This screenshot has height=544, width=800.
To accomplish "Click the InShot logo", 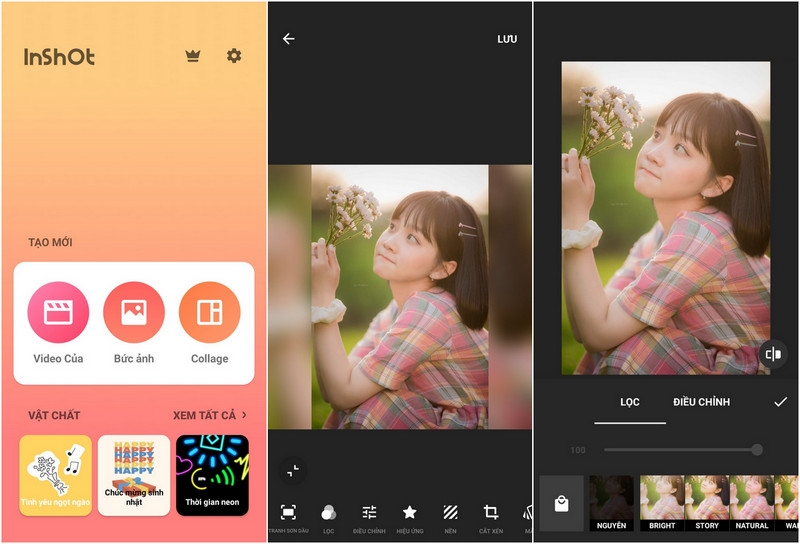I will [59, 57].
